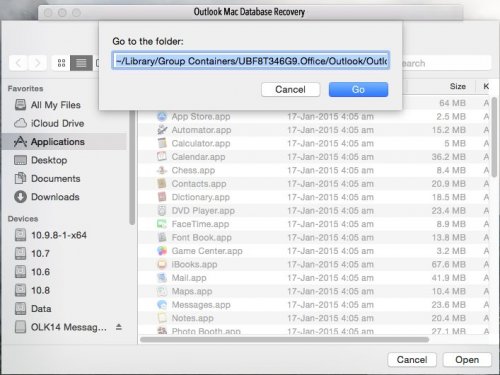
Task: Click the sidebar vertical scrollbar
Action: tap(132, 168)
